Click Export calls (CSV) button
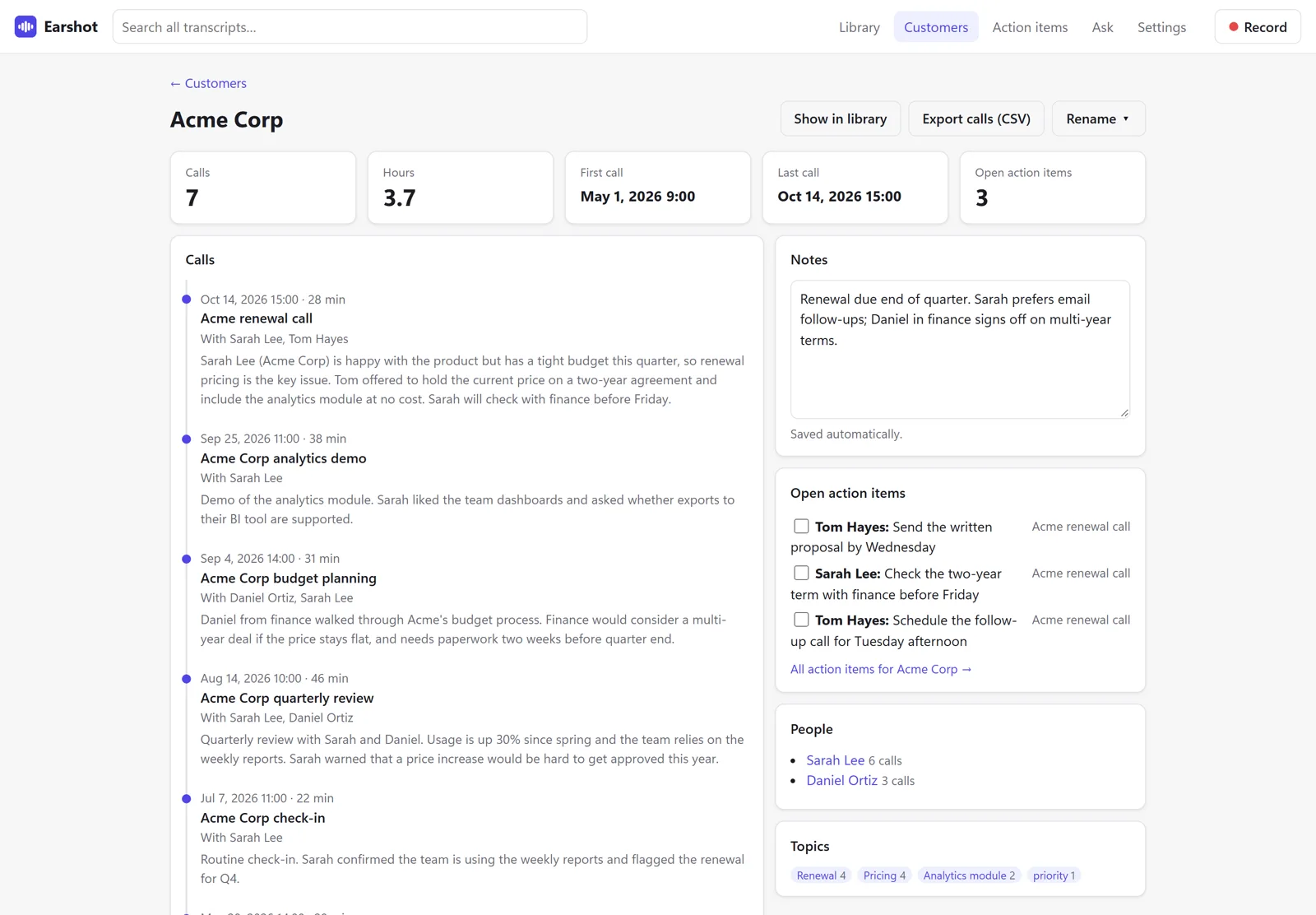This screenshot has height=915, width=1316. tap(975, 118)
